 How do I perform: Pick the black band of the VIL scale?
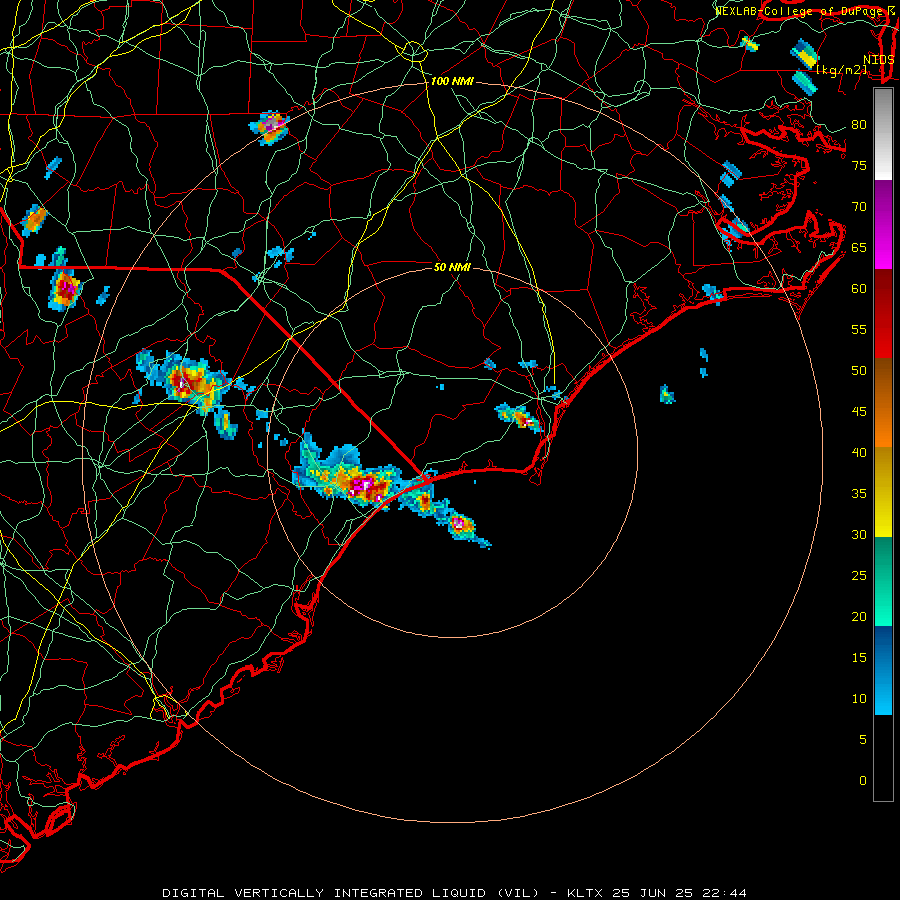(883, 758)
